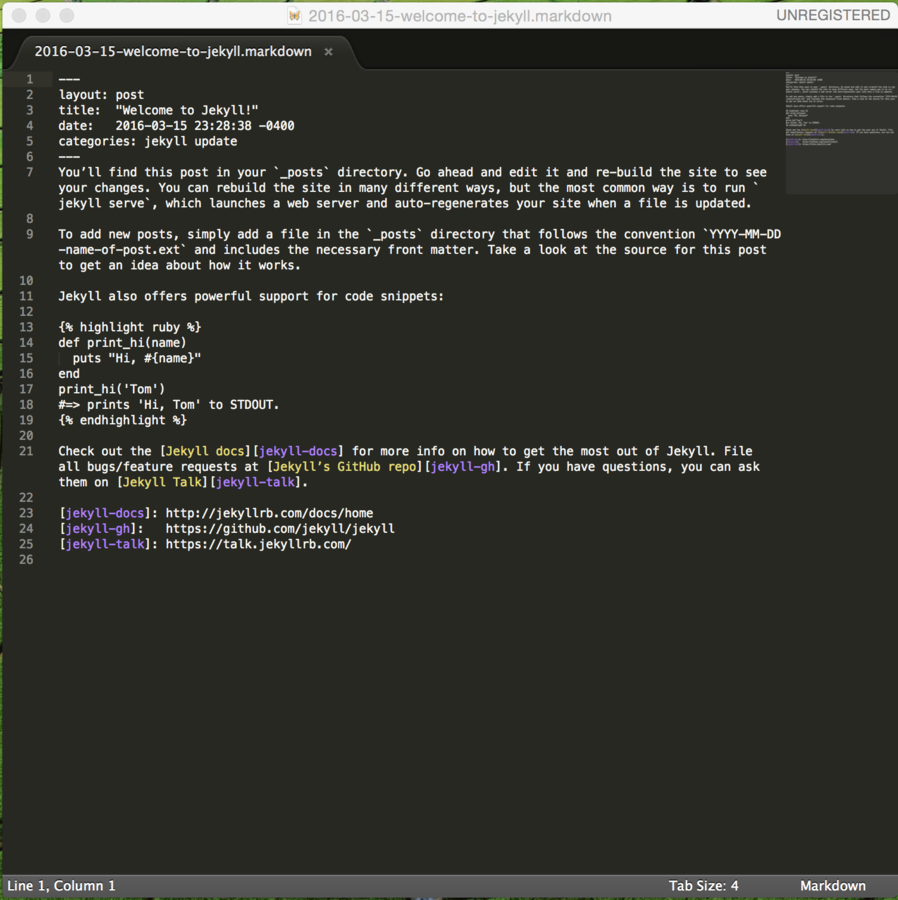898x900 pixels.
Task: Click the [jekyll-talk] definition on line 25
Action: 104,544
